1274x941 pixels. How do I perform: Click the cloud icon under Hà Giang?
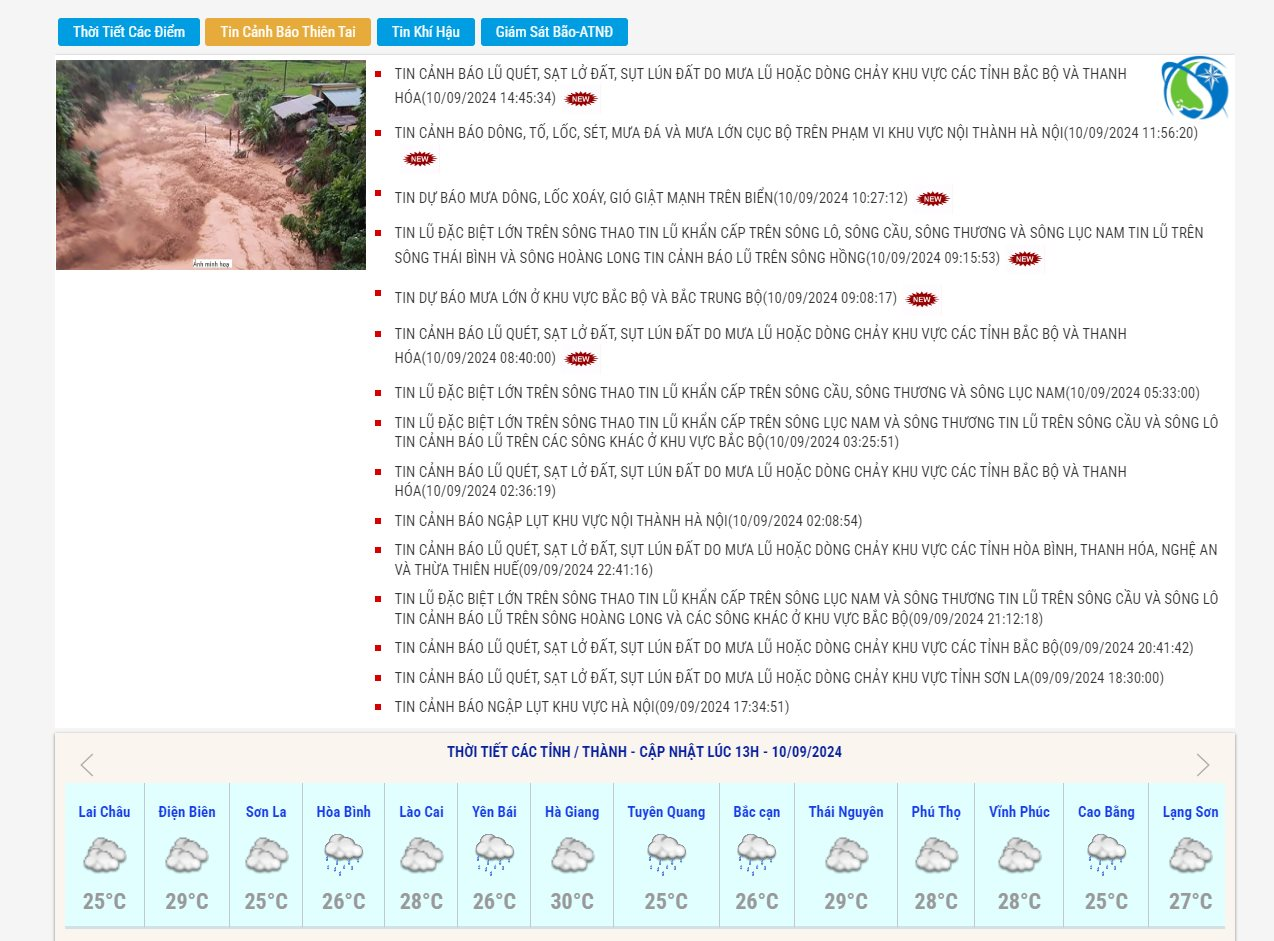click(x=572, y=855)
